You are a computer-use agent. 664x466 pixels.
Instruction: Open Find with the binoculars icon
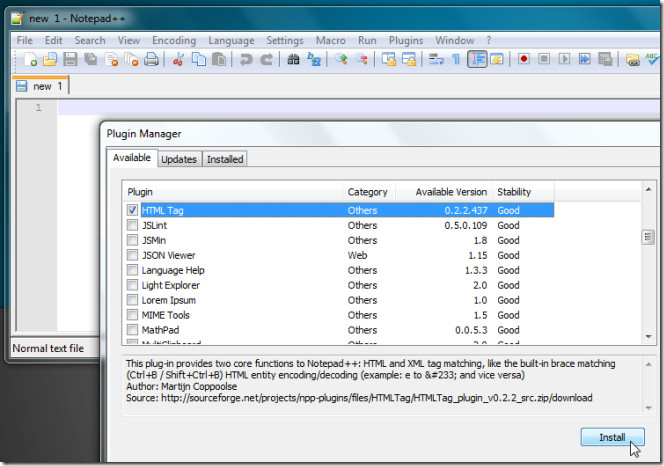[293, 59]
